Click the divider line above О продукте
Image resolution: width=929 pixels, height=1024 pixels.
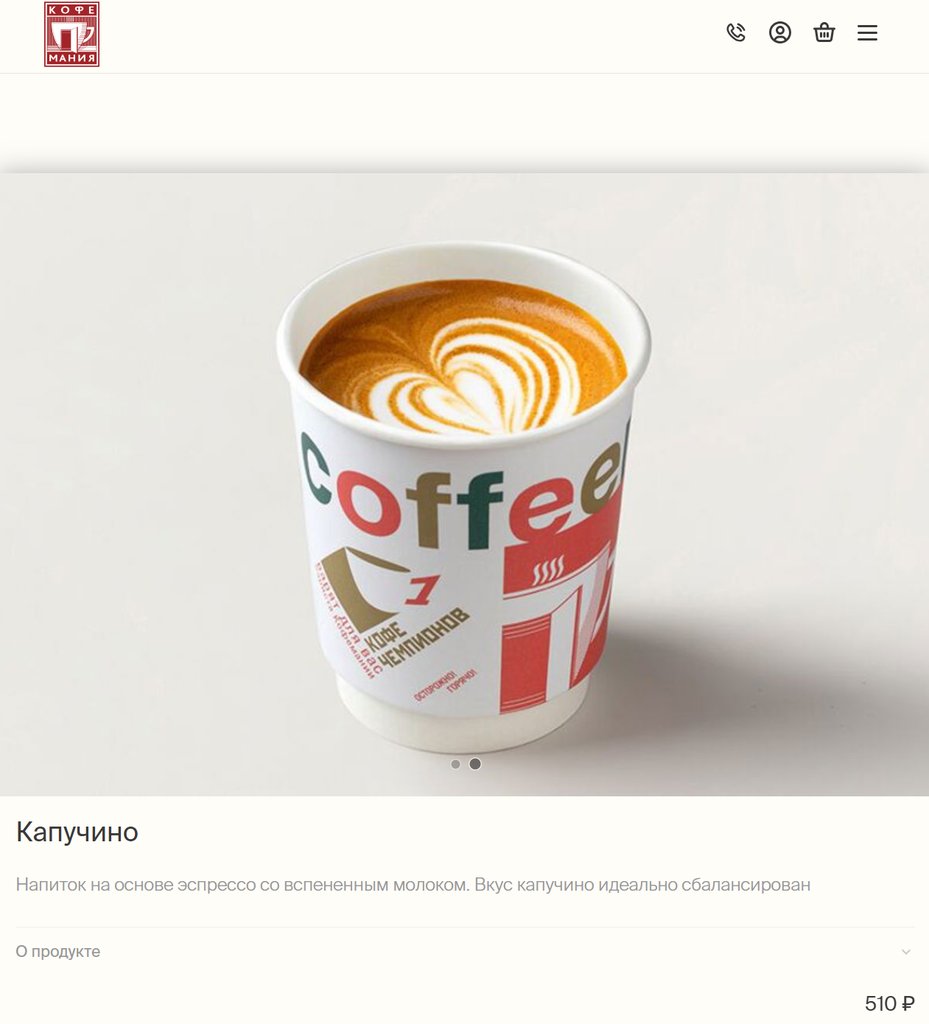pyautogui.click(x=464, y=927)
